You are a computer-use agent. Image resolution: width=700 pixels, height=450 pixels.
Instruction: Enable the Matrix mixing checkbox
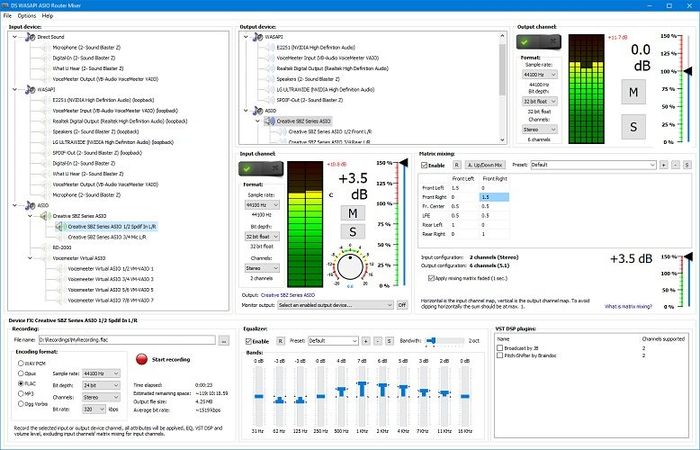[424, 164]
